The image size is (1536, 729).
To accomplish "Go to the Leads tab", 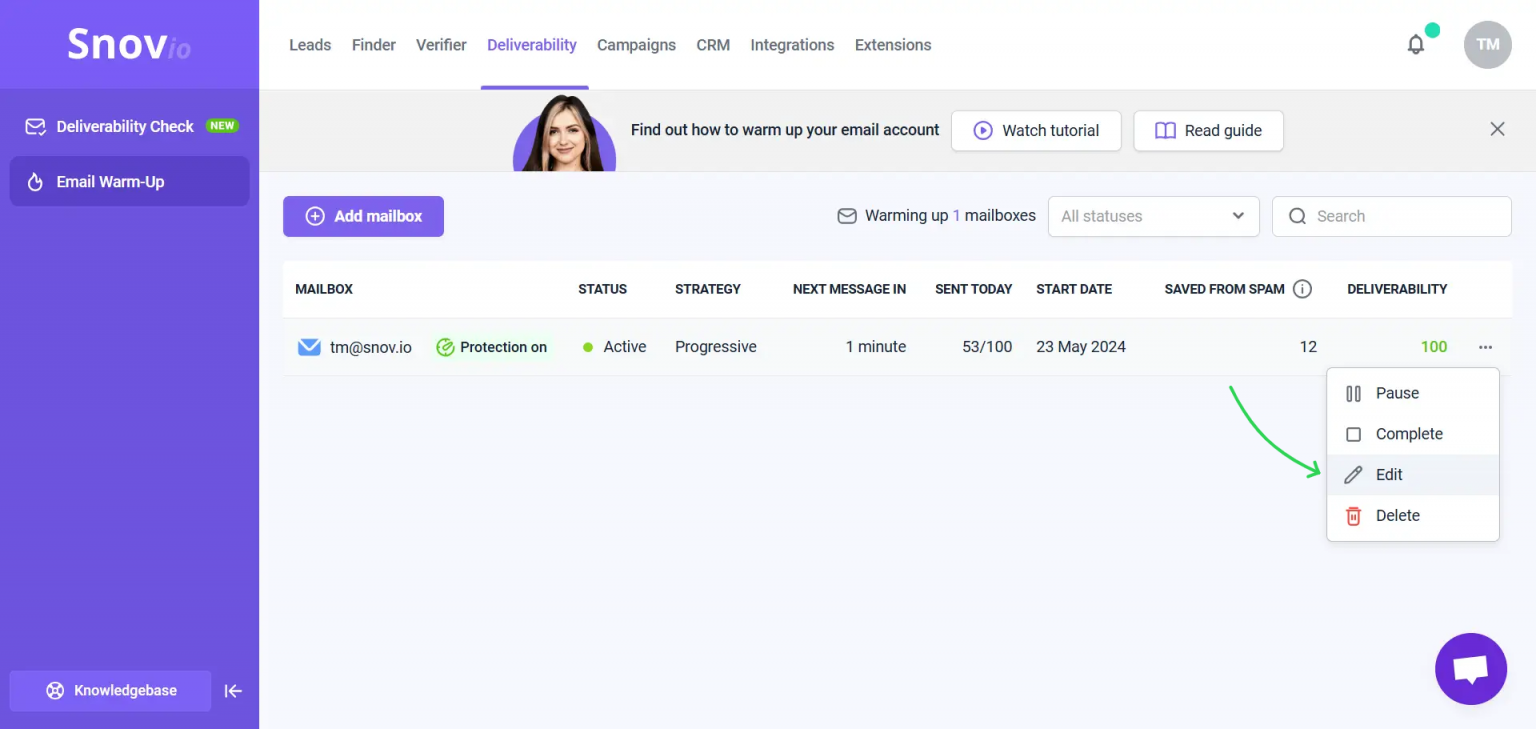I will (310, 45).
